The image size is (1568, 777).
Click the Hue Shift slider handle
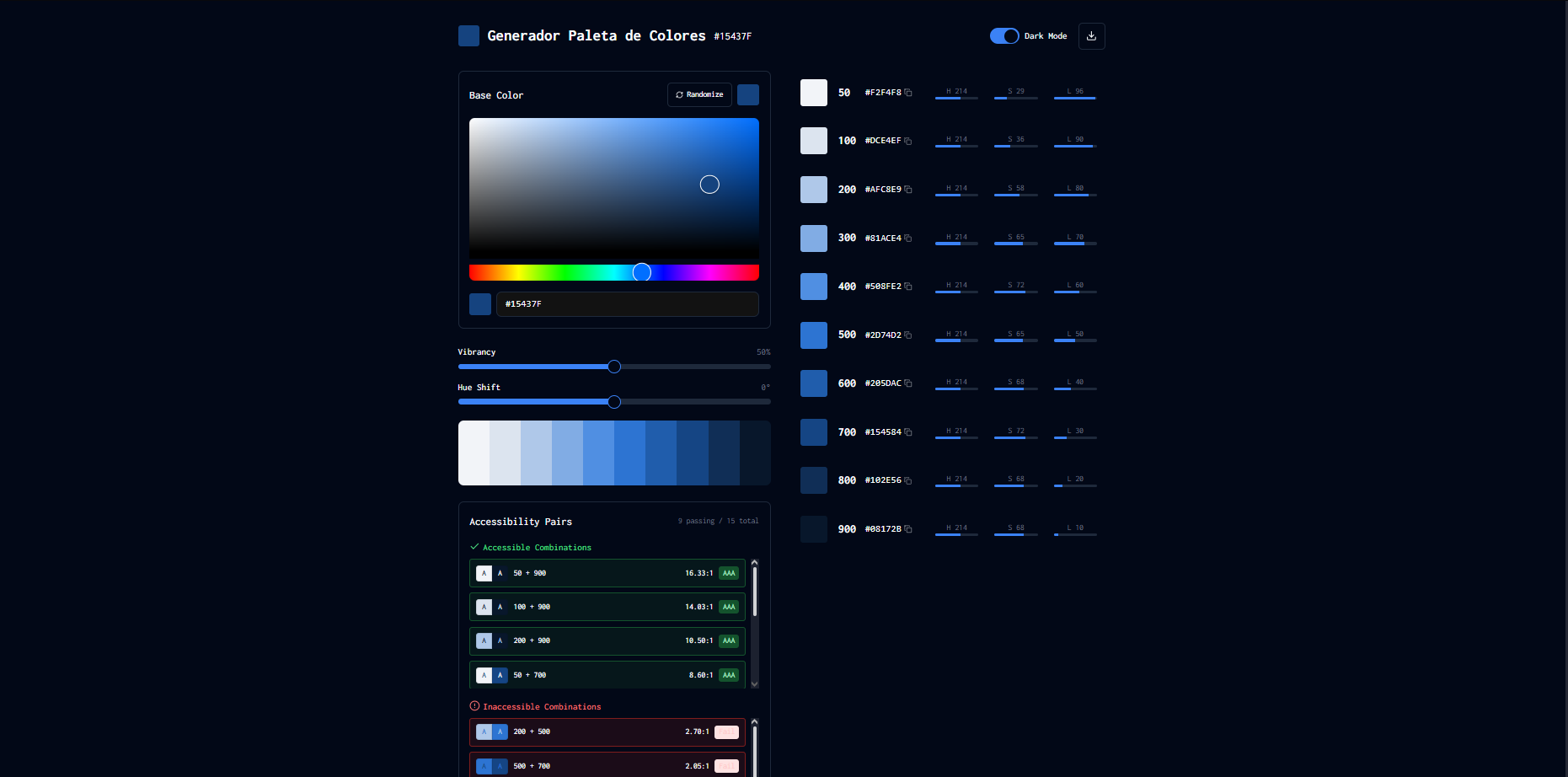point(613,402)
